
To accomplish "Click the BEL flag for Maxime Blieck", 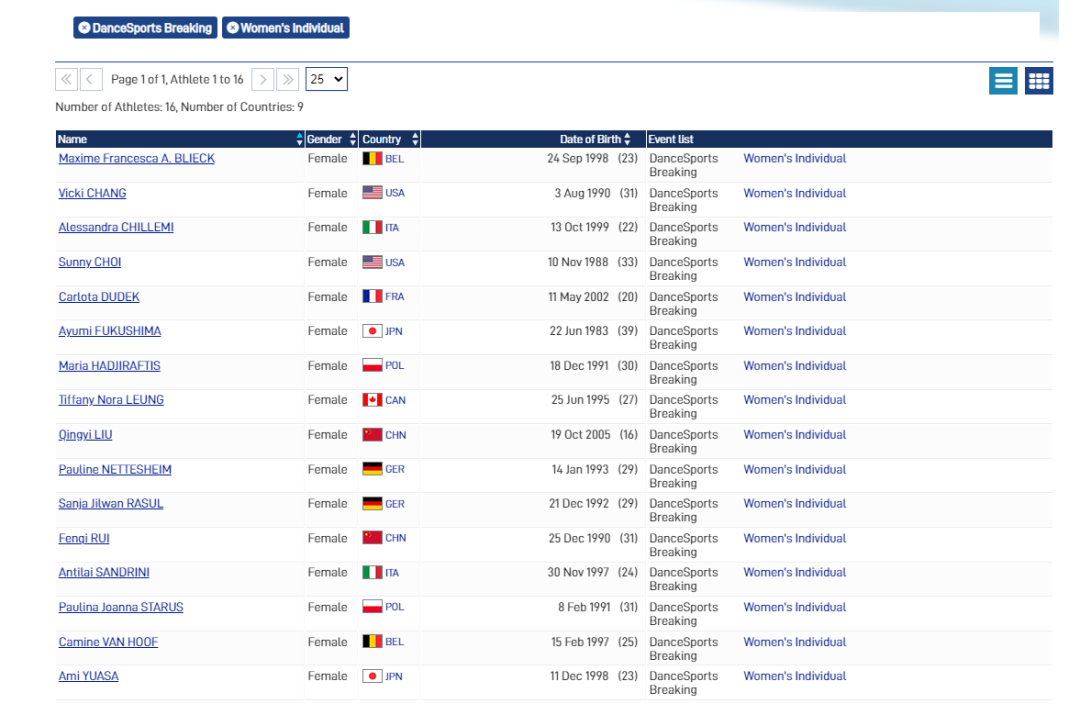I will tap(372, 159).
